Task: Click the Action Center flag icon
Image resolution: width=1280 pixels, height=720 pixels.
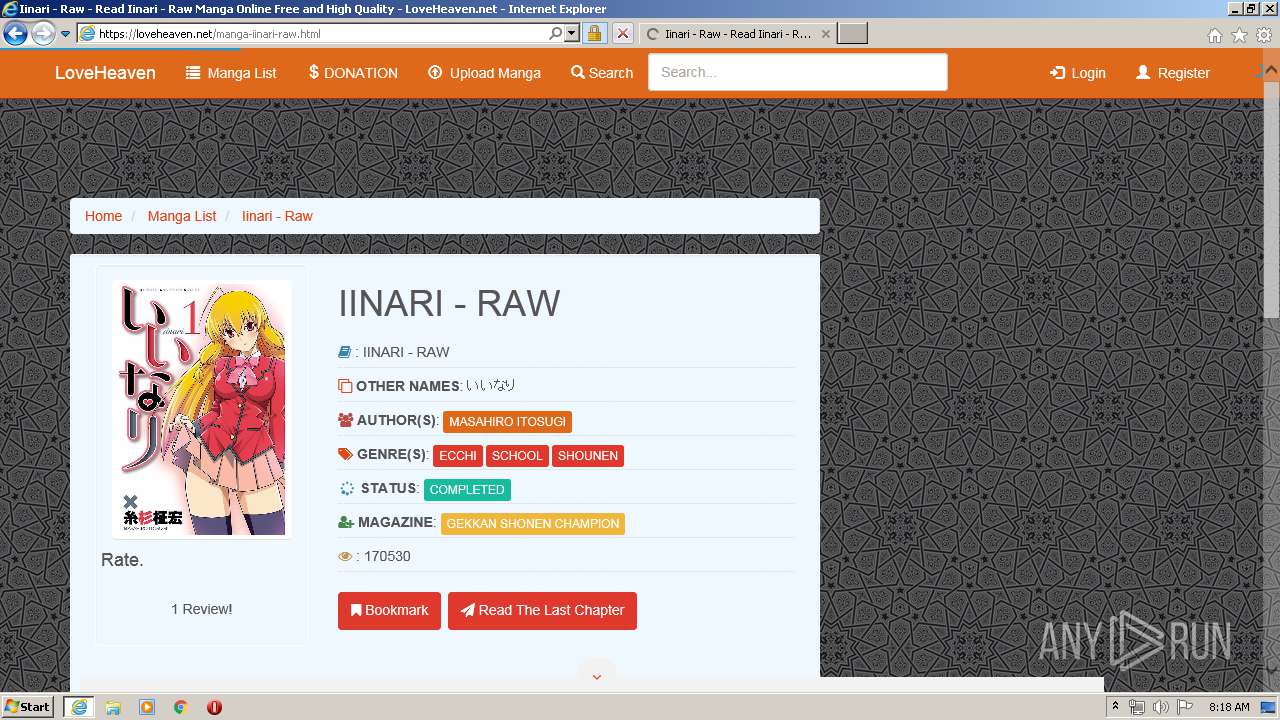Action: 1184,707
